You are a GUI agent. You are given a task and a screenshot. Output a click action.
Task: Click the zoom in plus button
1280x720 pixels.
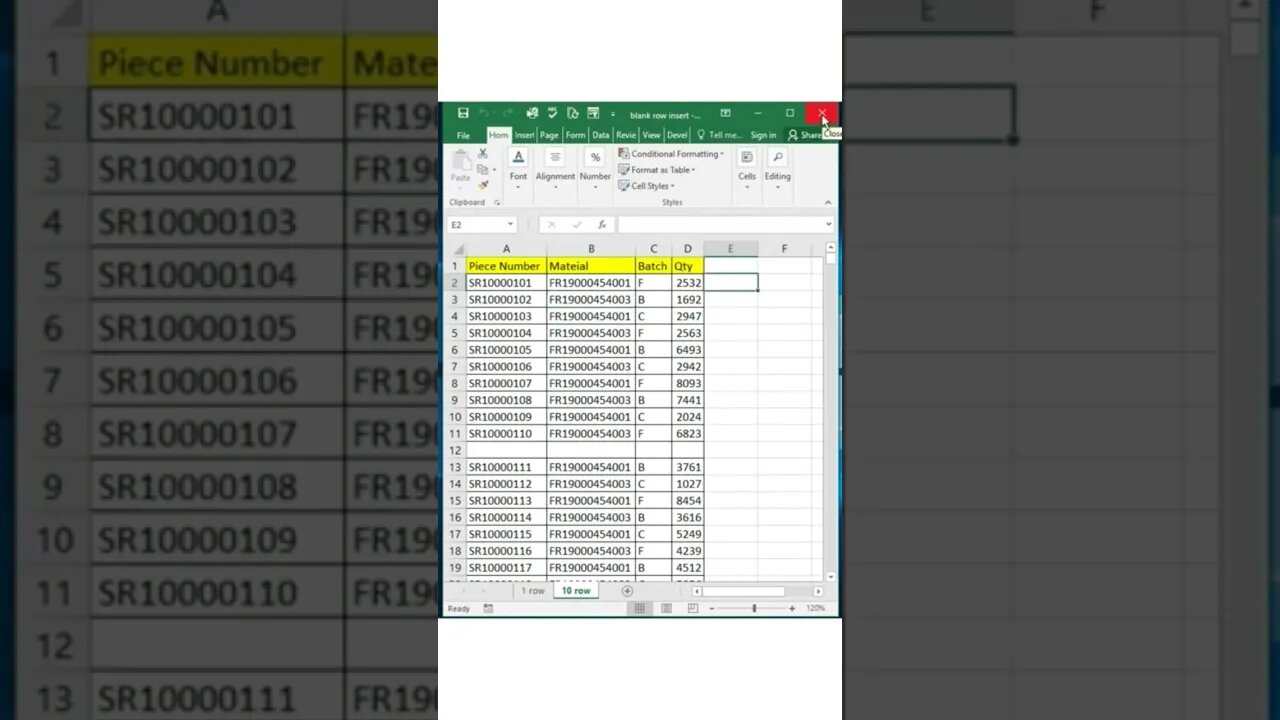click(x=792, y=608)
